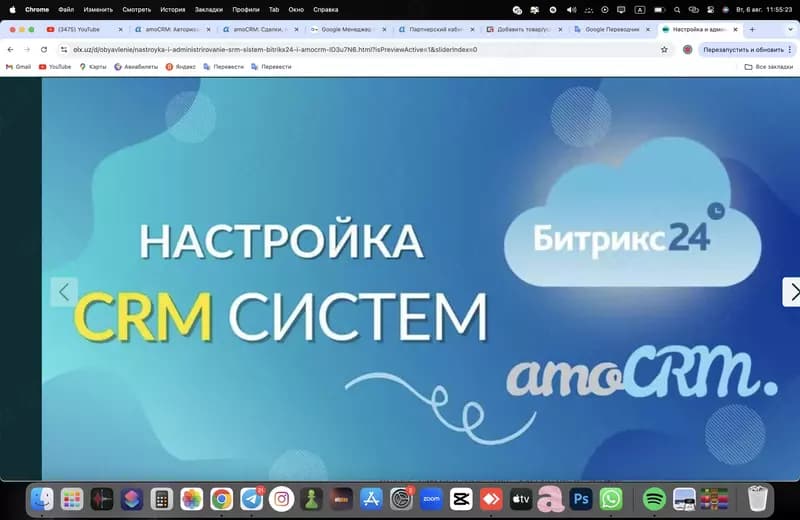Open Calculator from the Dock
800x520 pixels.
click(162, 499)
